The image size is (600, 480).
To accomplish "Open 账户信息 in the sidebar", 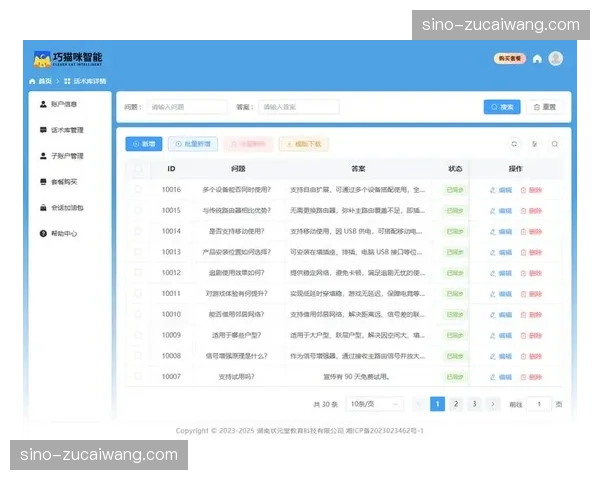I will pyautogui.click(x=59, y=104).
